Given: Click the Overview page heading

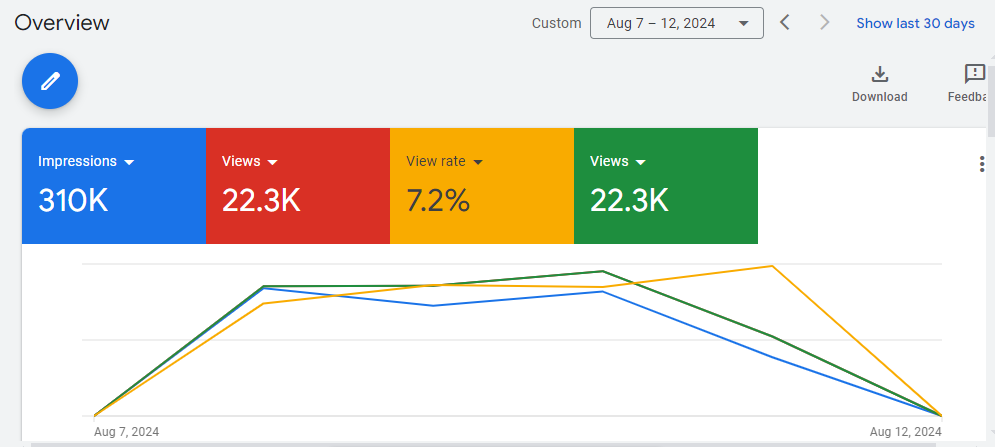Looking at the screenshot, I should pos(62,23).
